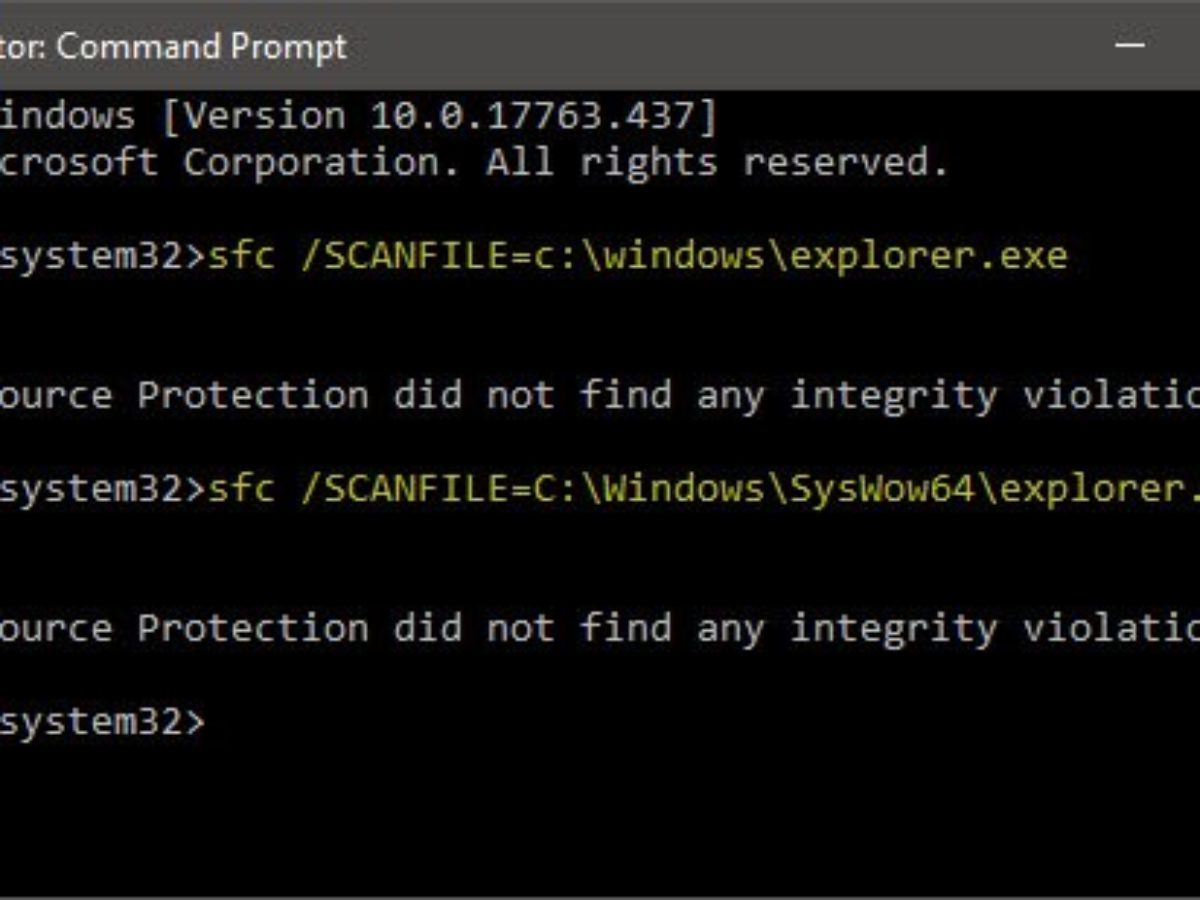Click 'integrity' in the first result line
The image size is (1200, 900).
pos(893,396)
